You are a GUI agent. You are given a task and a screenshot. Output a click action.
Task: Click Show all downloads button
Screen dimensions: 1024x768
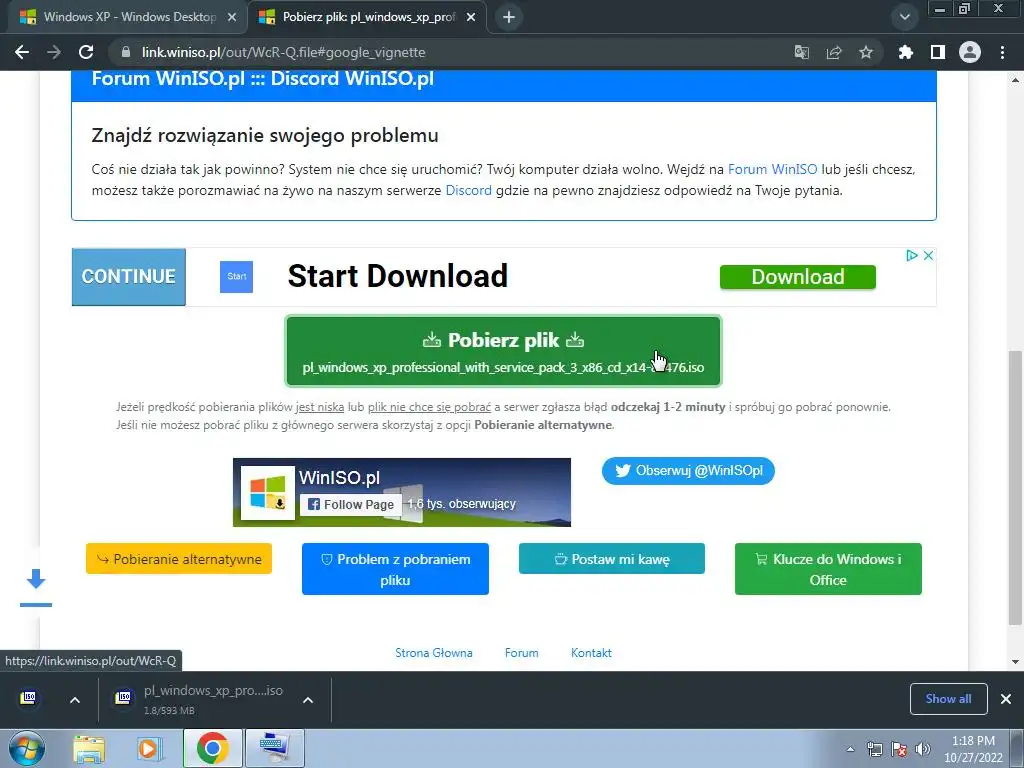pos(948,699)
